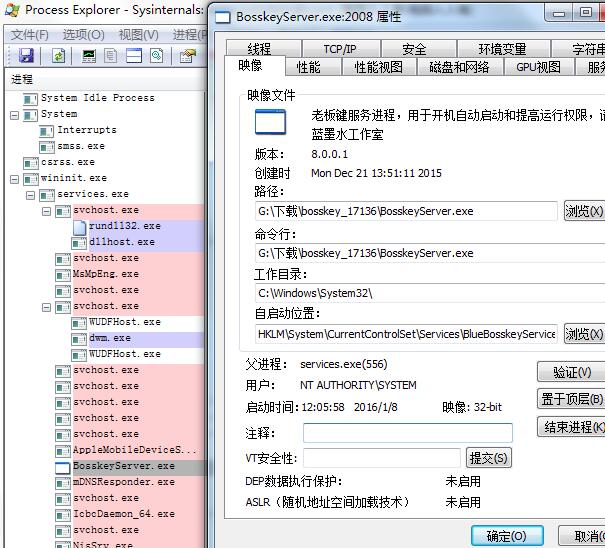Switch to the 性能视图 tab
The height and width of the screenshot is (548, 605).
pyautogui.click(x=378, y=67)
